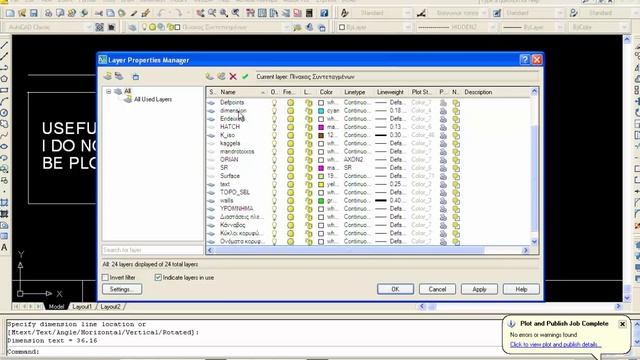Toggle On lightbulb for TOPO_SBL layer
This screenshot has height=360, width=640.
pos(274,192)
